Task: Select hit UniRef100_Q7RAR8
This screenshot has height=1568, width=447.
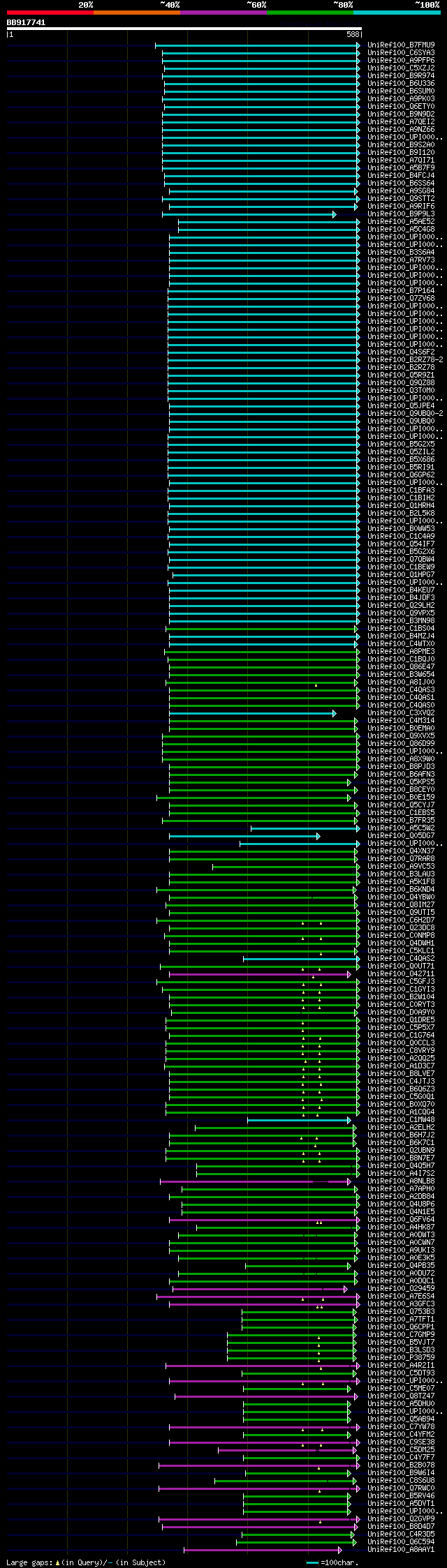Action: (401, 858)
